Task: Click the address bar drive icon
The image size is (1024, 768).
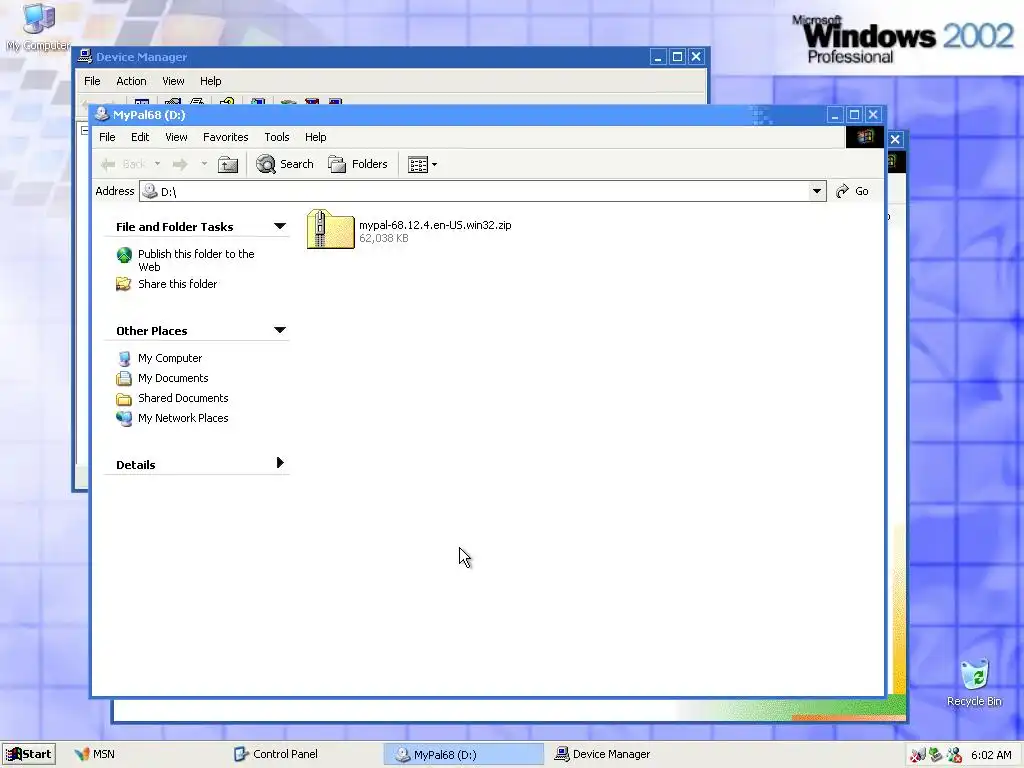Action: [x=150, y=191]
